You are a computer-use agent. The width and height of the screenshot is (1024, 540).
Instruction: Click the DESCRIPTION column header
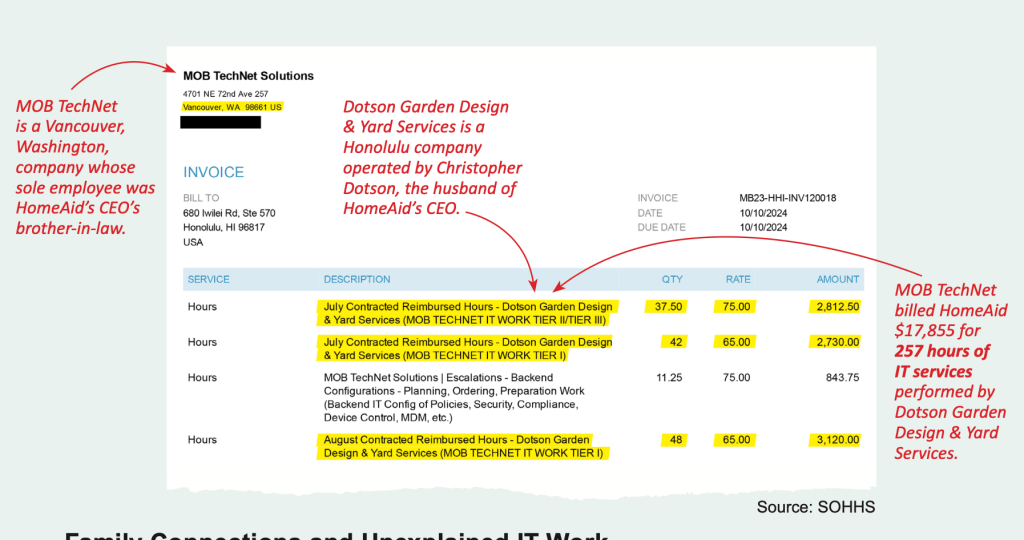[357, 279]
